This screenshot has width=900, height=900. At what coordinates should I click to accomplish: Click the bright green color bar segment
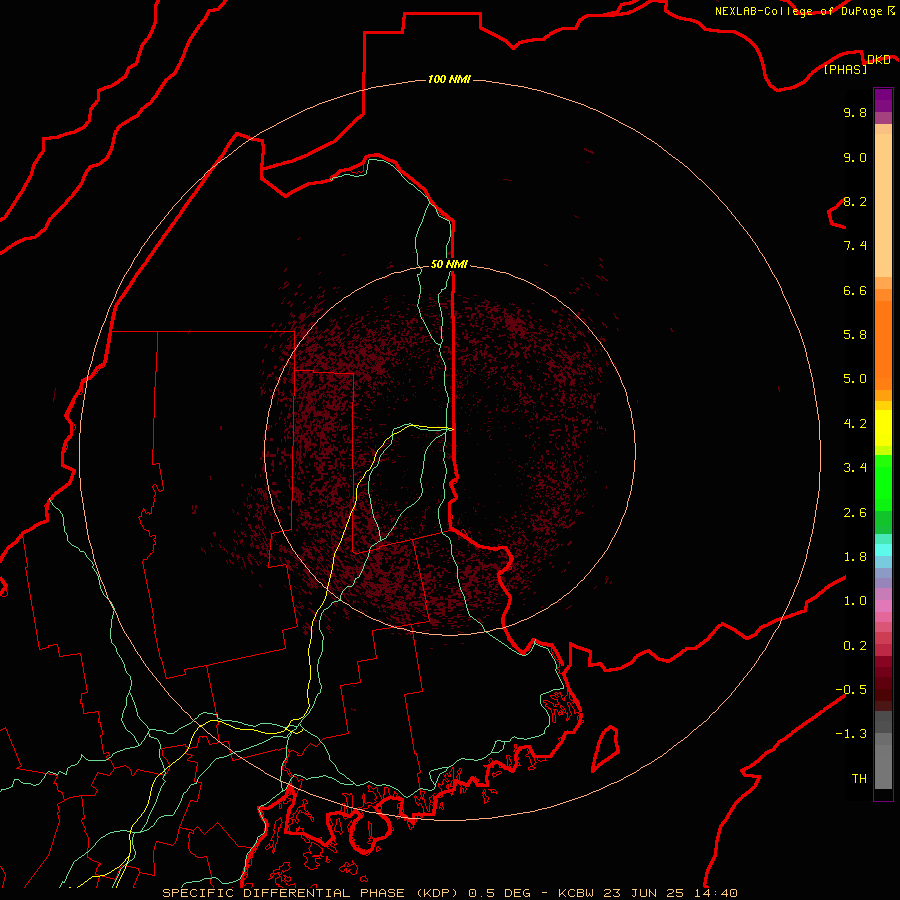(x=883, y=482)
